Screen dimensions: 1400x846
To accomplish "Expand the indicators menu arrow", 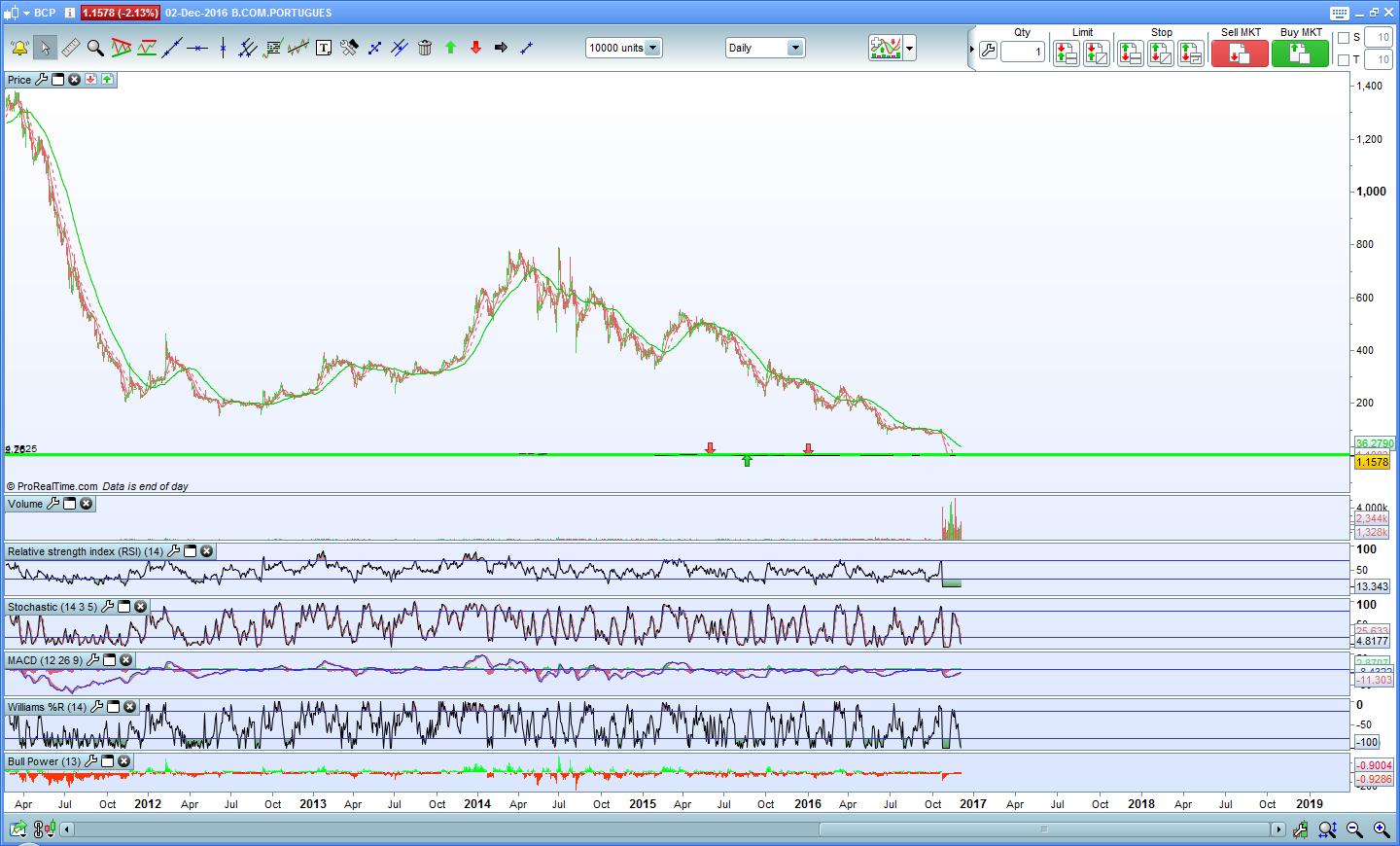I will [x=909, y=48].
